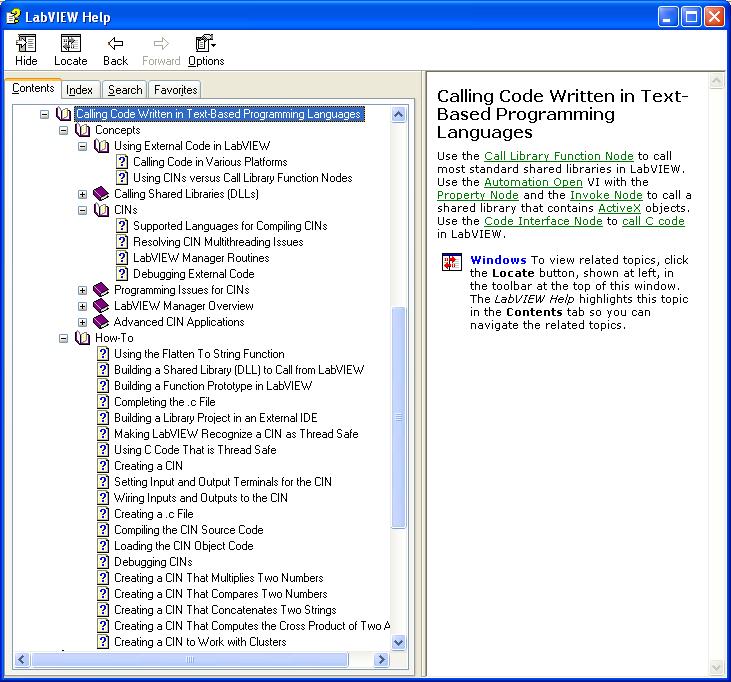Image resolution: width=731 pixels, height=682 pixels.
Task: Select topic Making LabVIEW Recognize a CIN as Thread Safe
Action: (236, 434)
